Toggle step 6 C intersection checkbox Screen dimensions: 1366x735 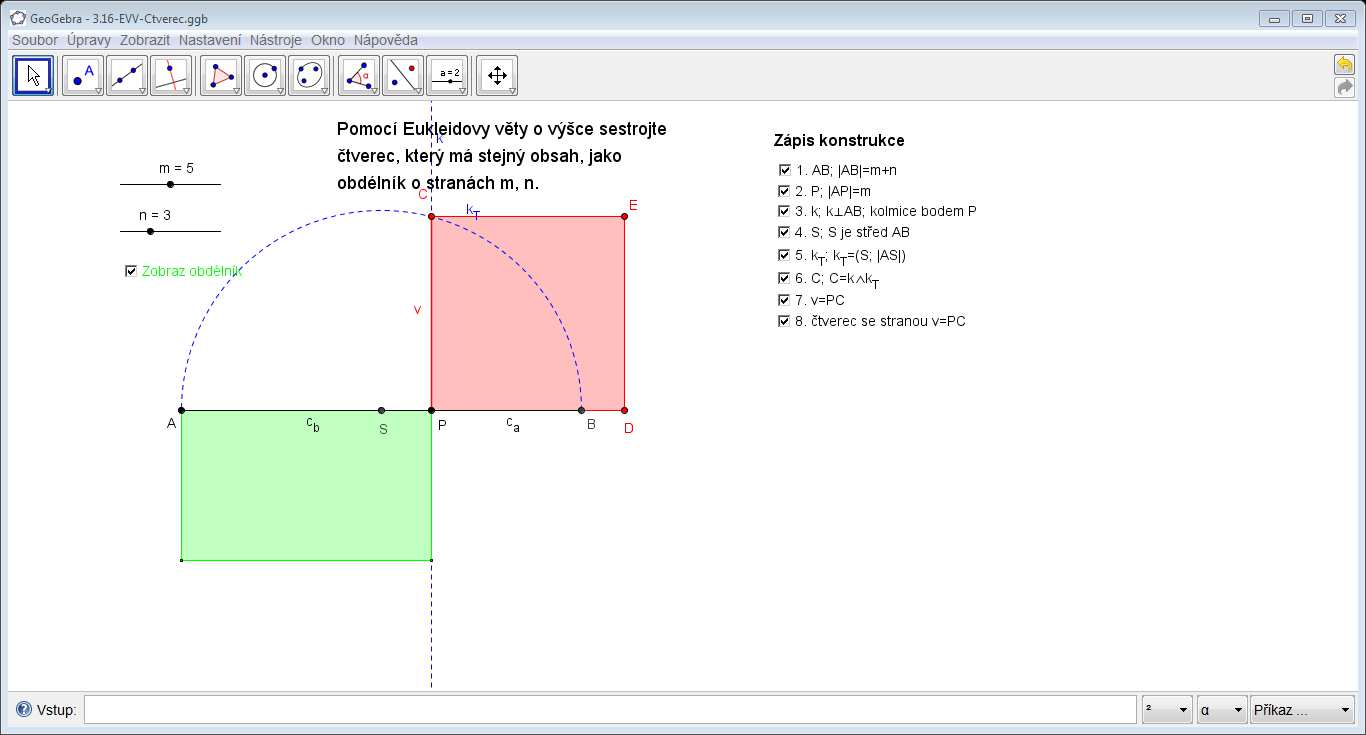point(784,278)
